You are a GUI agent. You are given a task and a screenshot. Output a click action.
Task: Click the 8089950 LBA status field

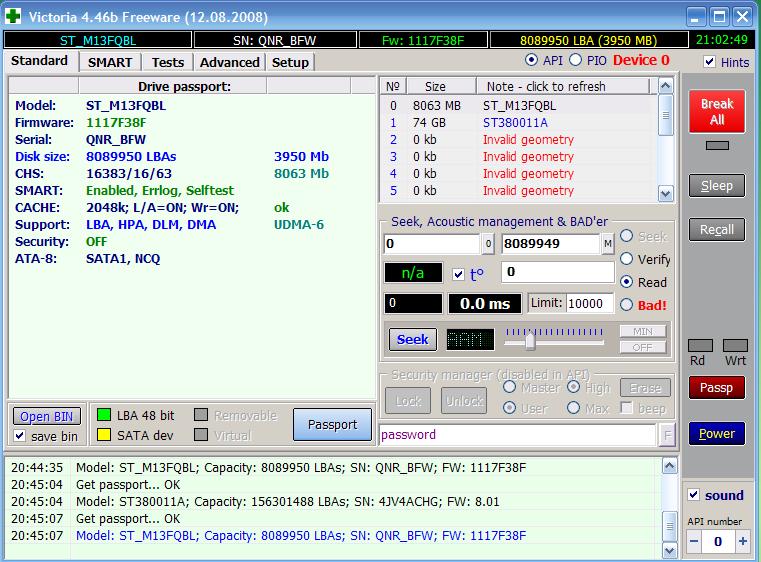coord(589,40)
